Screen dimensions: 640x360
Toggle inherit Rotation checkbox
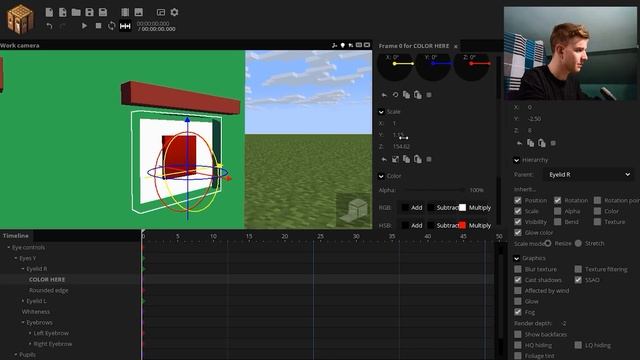coord(558,200)
